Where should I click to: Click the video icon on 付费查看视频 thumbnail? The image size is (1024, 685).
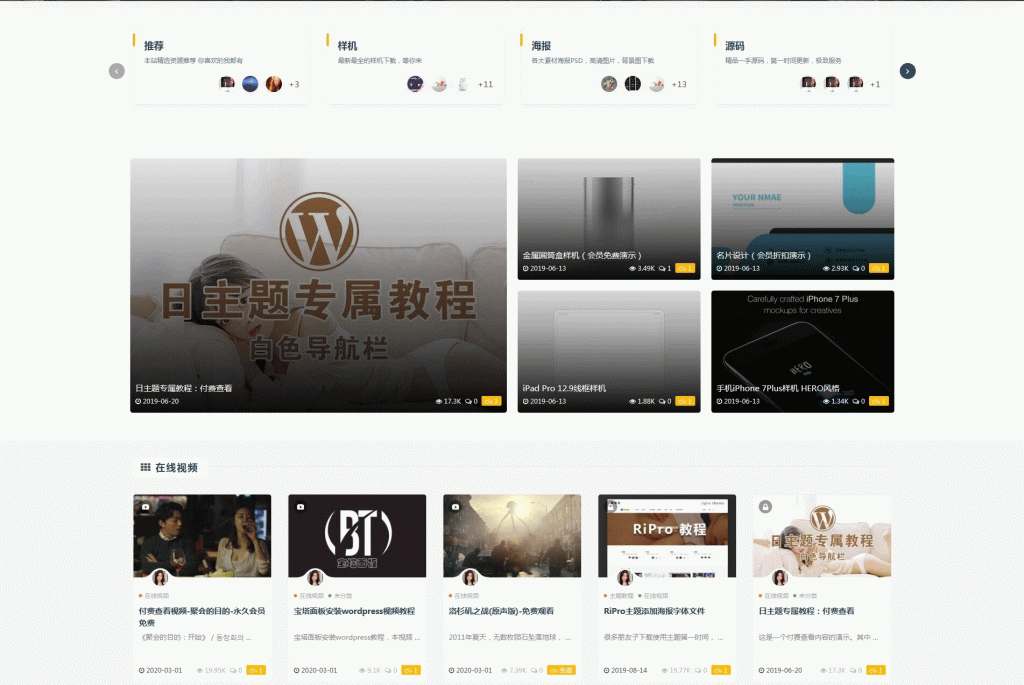145,507
